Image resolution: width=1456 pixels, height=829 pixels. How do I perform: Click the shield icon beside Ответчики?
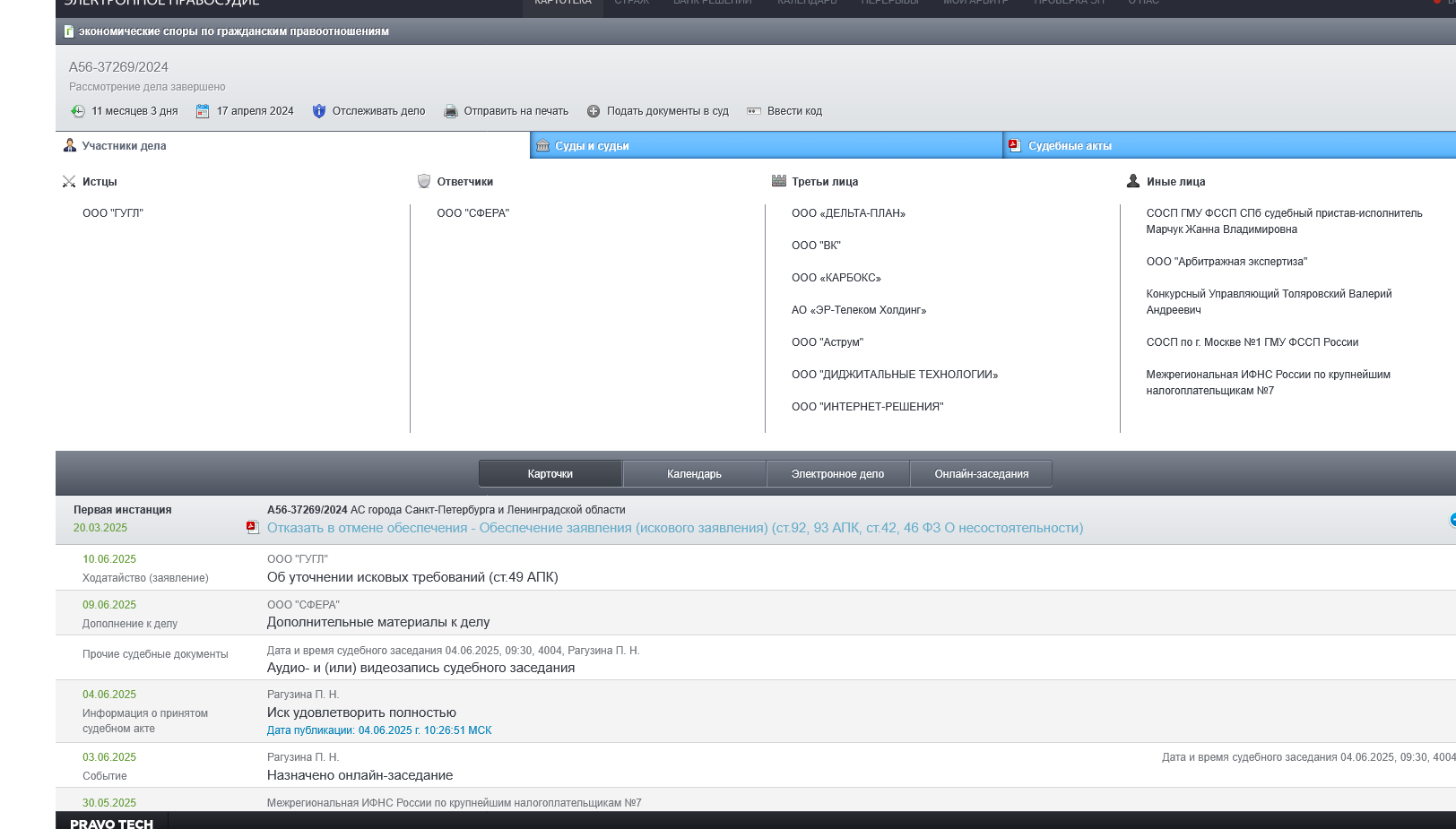[x=424, y=181]
